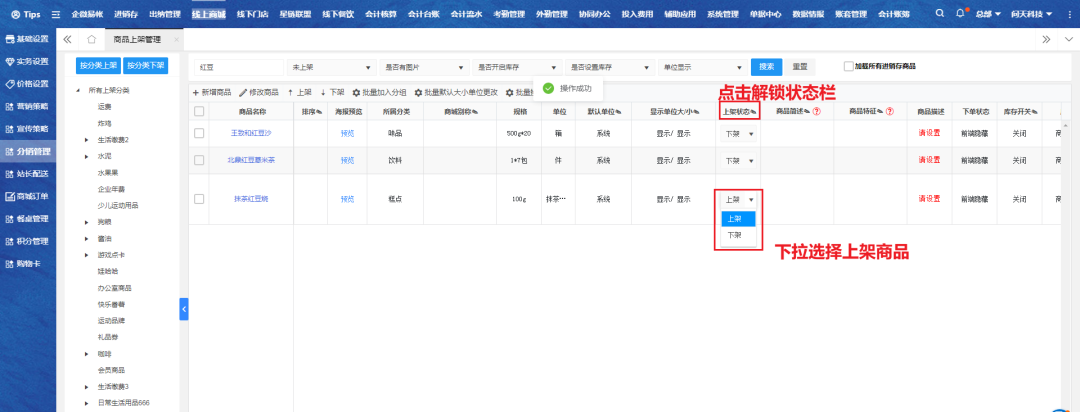Click the 红豆 search input field
The height and width of the screenshot is (412, 1080).
point(240,67)
